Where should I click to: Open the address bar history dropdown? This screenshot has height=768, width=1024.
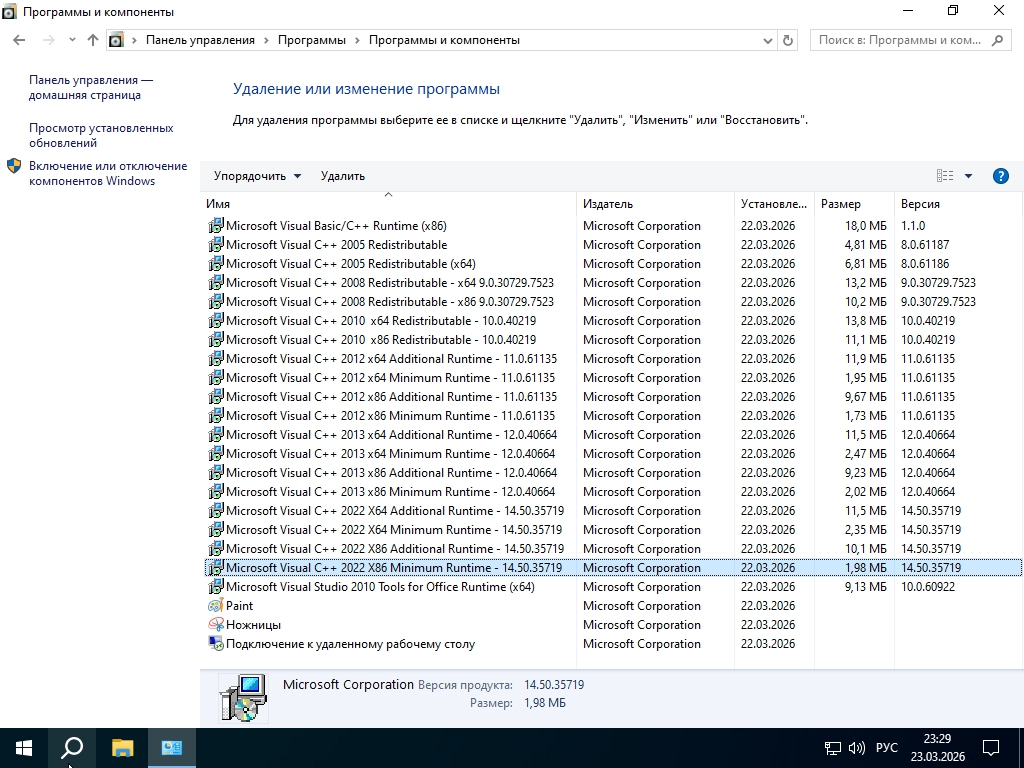click(x=767, y=40)
